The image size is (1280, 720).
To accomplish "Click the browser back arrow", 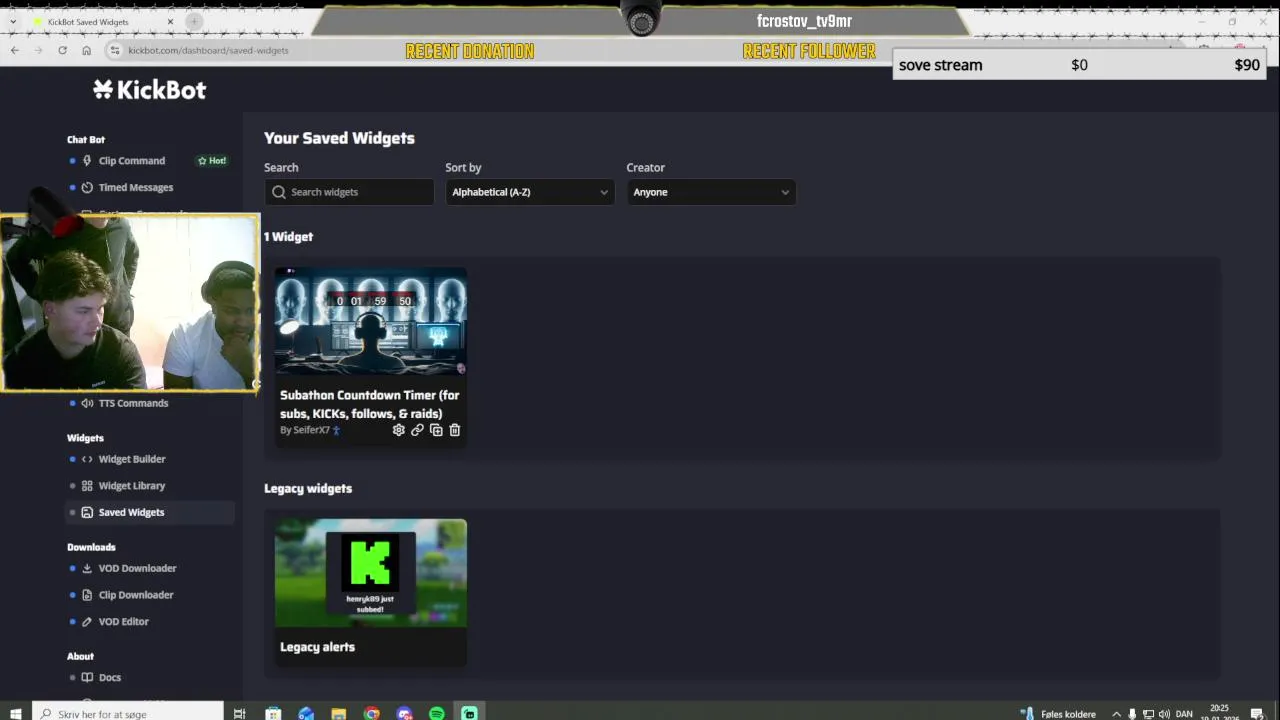I will [x=14, y=50].
